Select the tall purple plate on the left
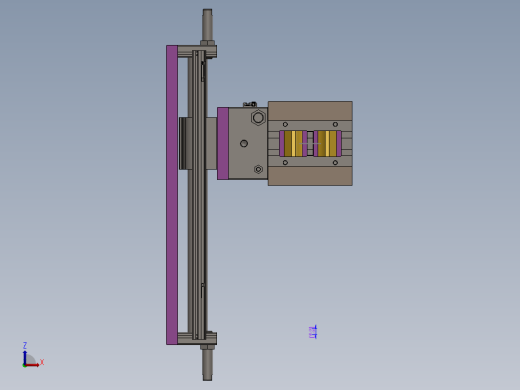520x390 pixels. [x=172, y=195]
